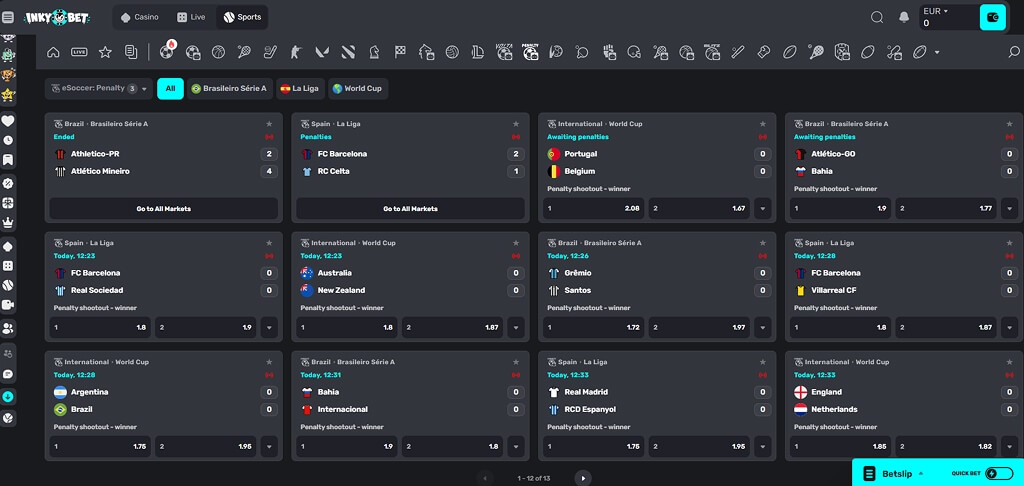
Task: Select the chess knight icon
Action: (374, 52)
